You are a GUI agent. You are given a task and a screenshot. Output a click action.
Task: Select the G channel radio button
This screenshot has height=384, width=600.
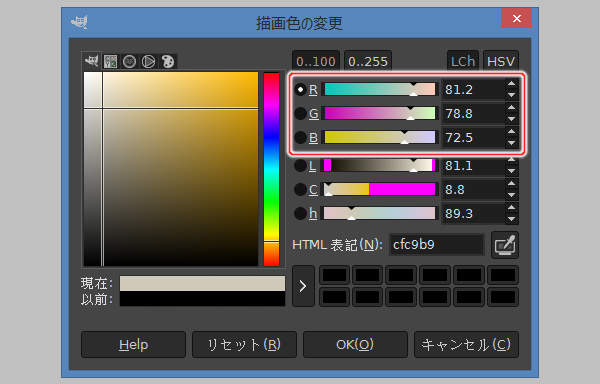[300, 113]
